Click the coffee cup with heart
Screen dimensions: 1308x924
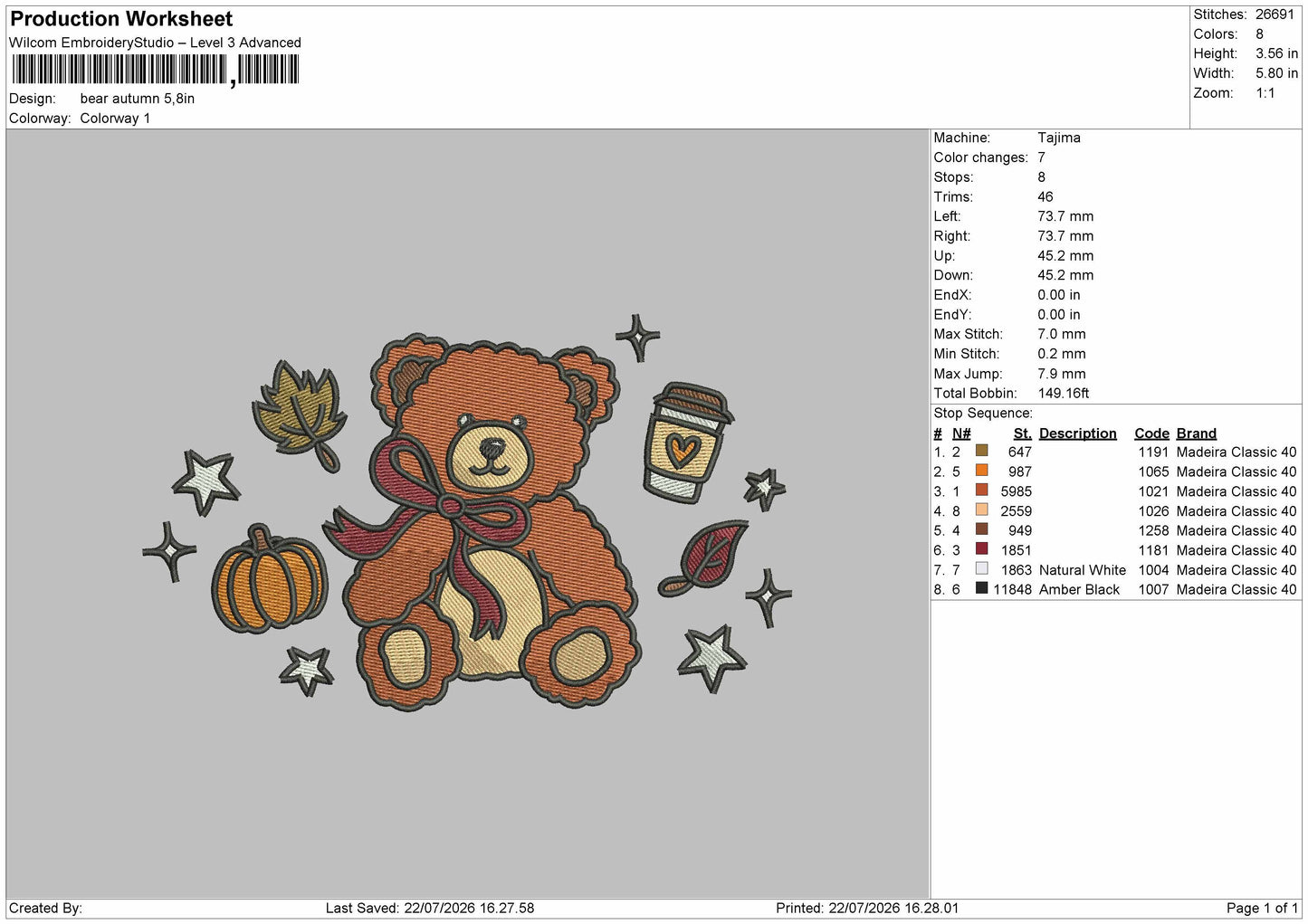687,442
